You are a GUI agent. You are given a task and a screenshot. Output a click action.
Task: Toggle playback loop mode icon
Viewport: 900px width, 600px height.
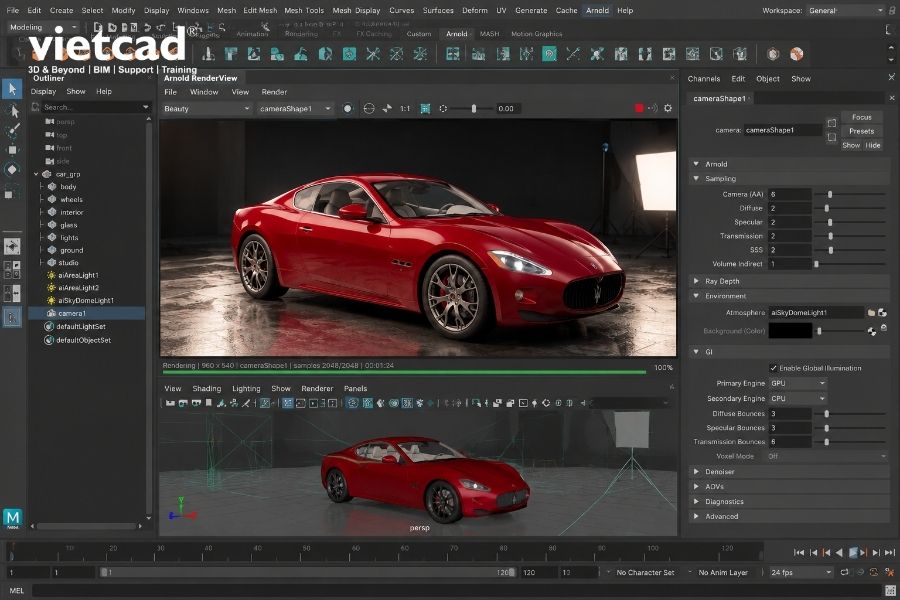pyautogui.click(x=844, y=572)
